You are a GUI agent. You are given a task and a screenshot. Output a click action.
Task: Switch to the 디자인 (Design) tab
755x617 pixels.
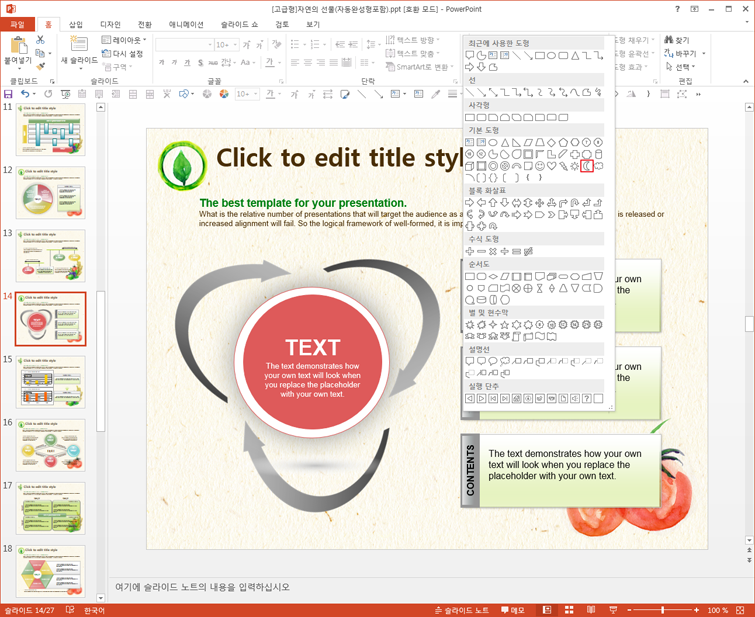(x=110, y=25)
